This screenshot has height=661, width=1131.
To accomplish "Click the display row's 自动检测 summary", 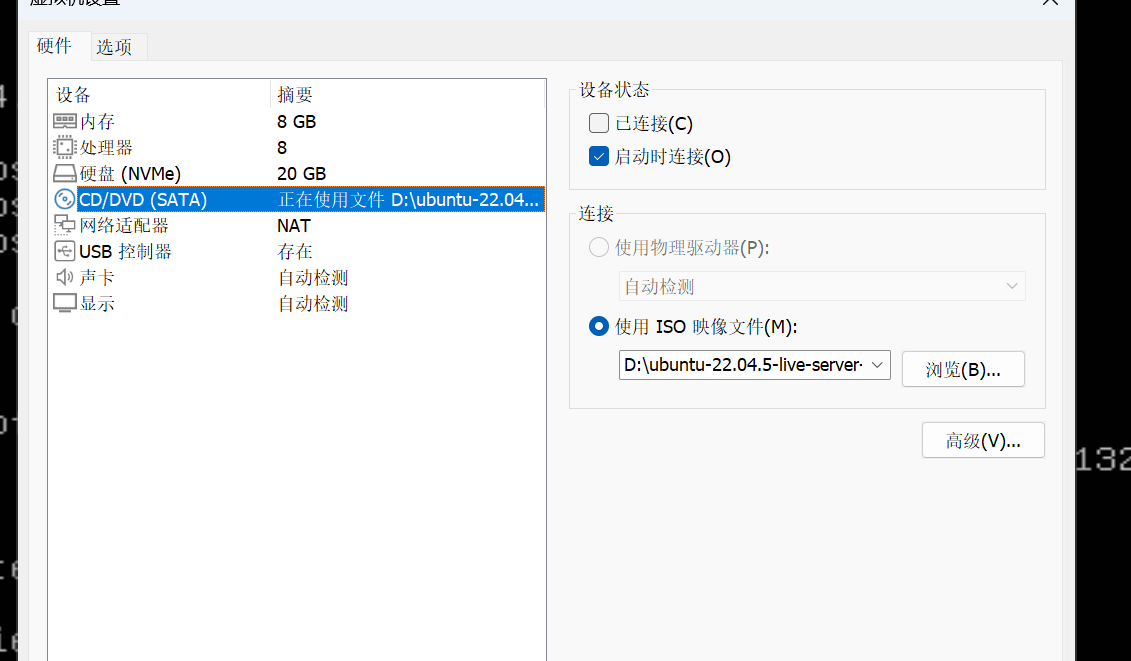I will [313, 303].
